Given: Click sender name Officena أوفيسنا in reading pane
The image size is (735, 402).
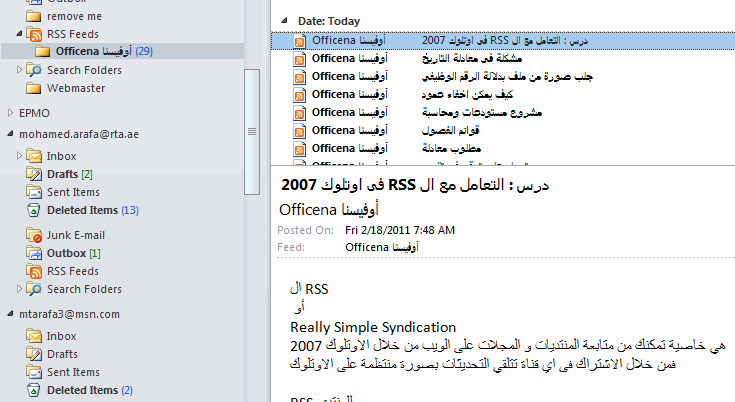Looking at the screenshot, I should pos(329,209).
